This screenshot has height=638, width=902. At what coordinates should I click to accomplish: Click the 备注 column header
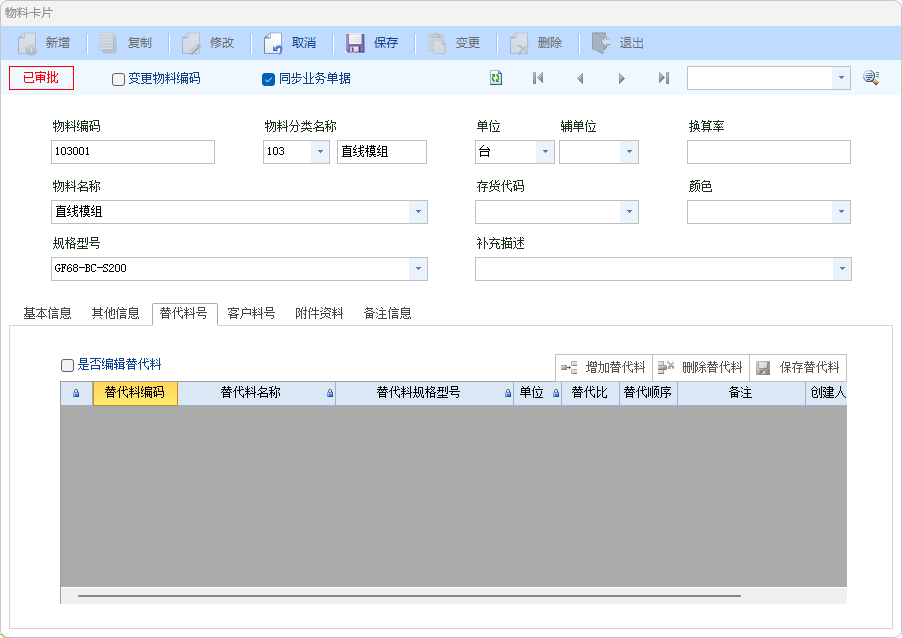[741, 393]
